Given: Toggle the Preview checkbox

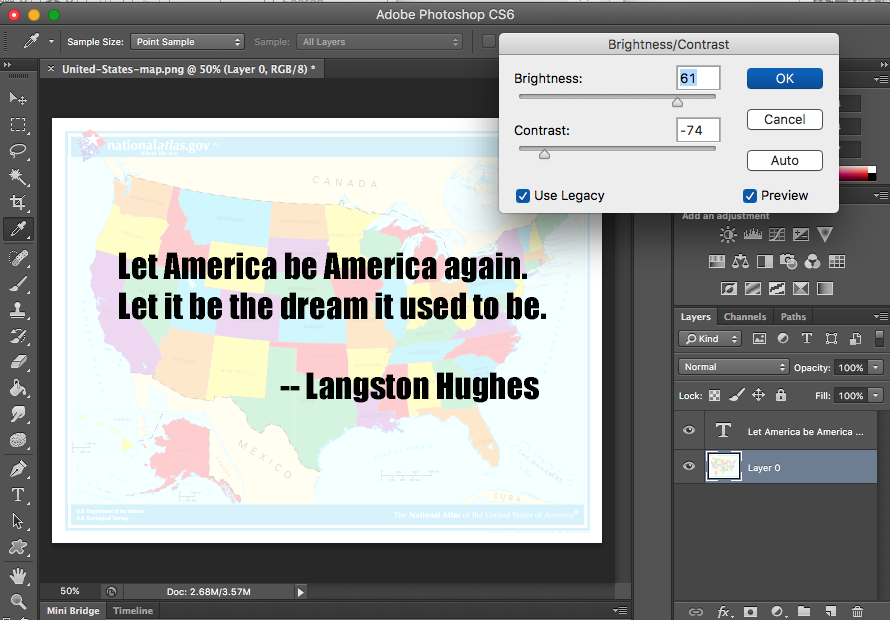Looking at the screenshot, I should point(750,196).
